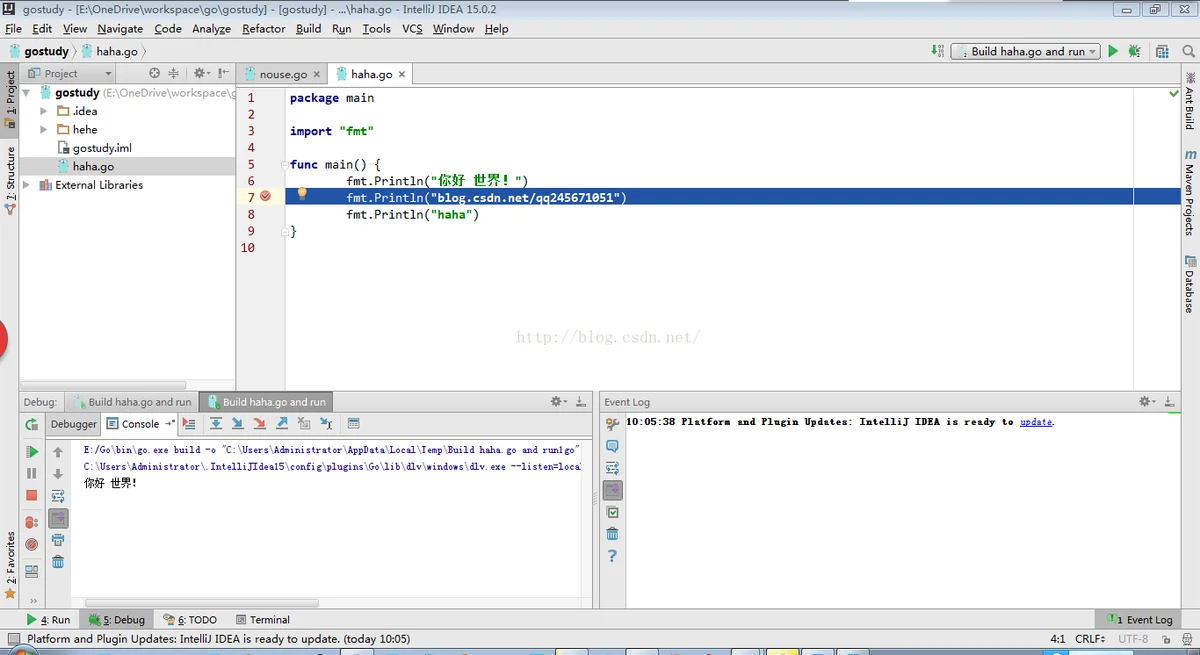The image size is (1200, 655).
Task: Open debug panel gear settings menu
Action: tap(558, 401)
